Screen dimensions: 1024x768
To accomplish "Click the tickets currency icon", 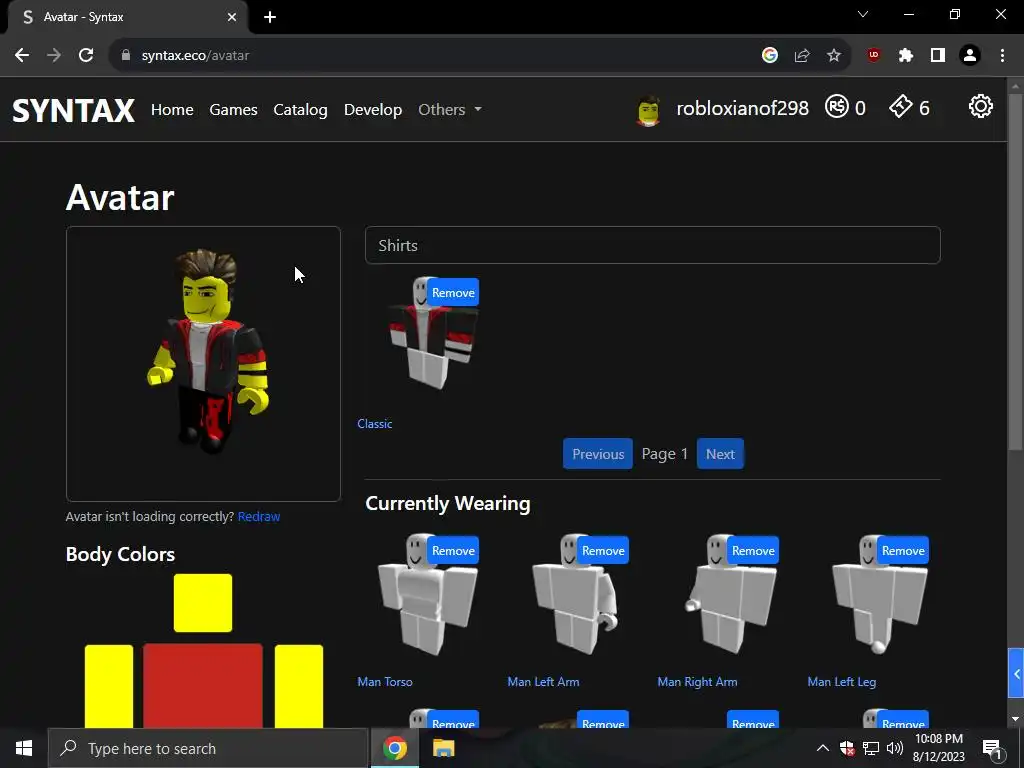I will click(901, 106).
